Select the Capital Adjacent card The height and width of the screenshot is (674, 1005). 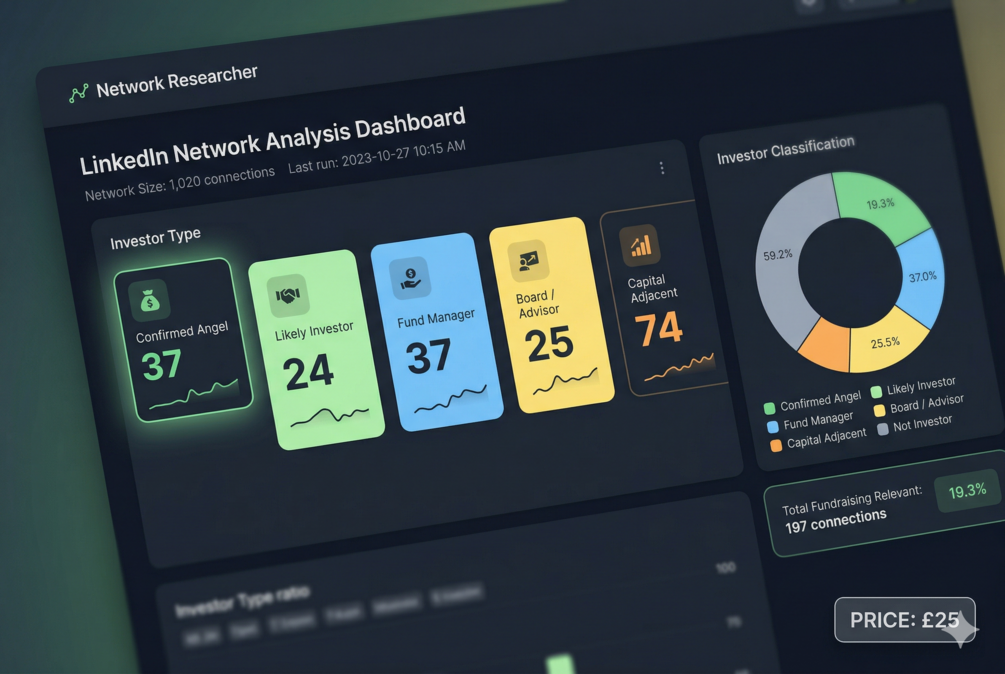pos(664,298)
